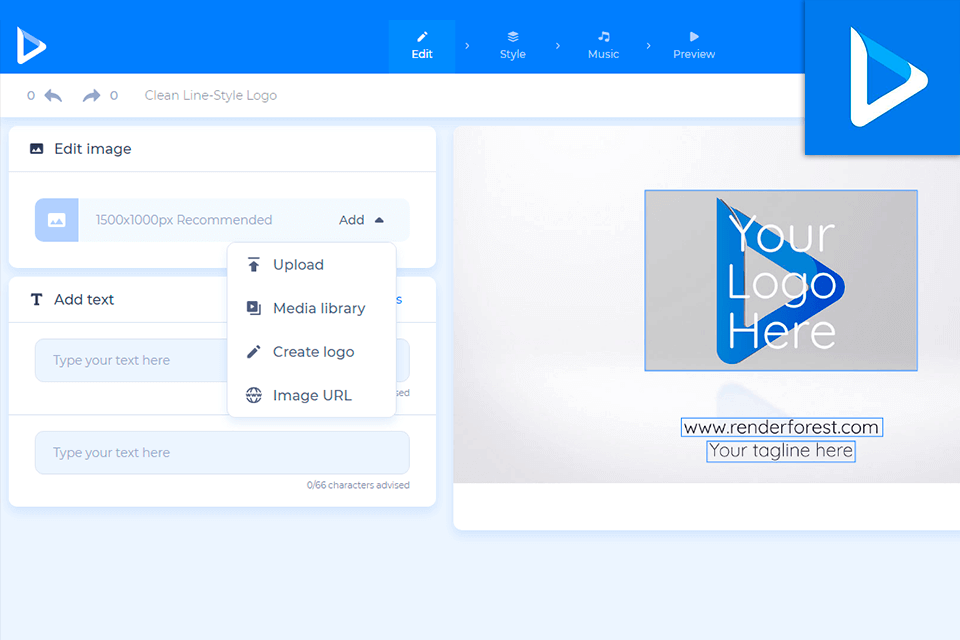Click the chevron between Music and Preview
The height and width of the screenshot is (640, 960).
tap(648, 46)
